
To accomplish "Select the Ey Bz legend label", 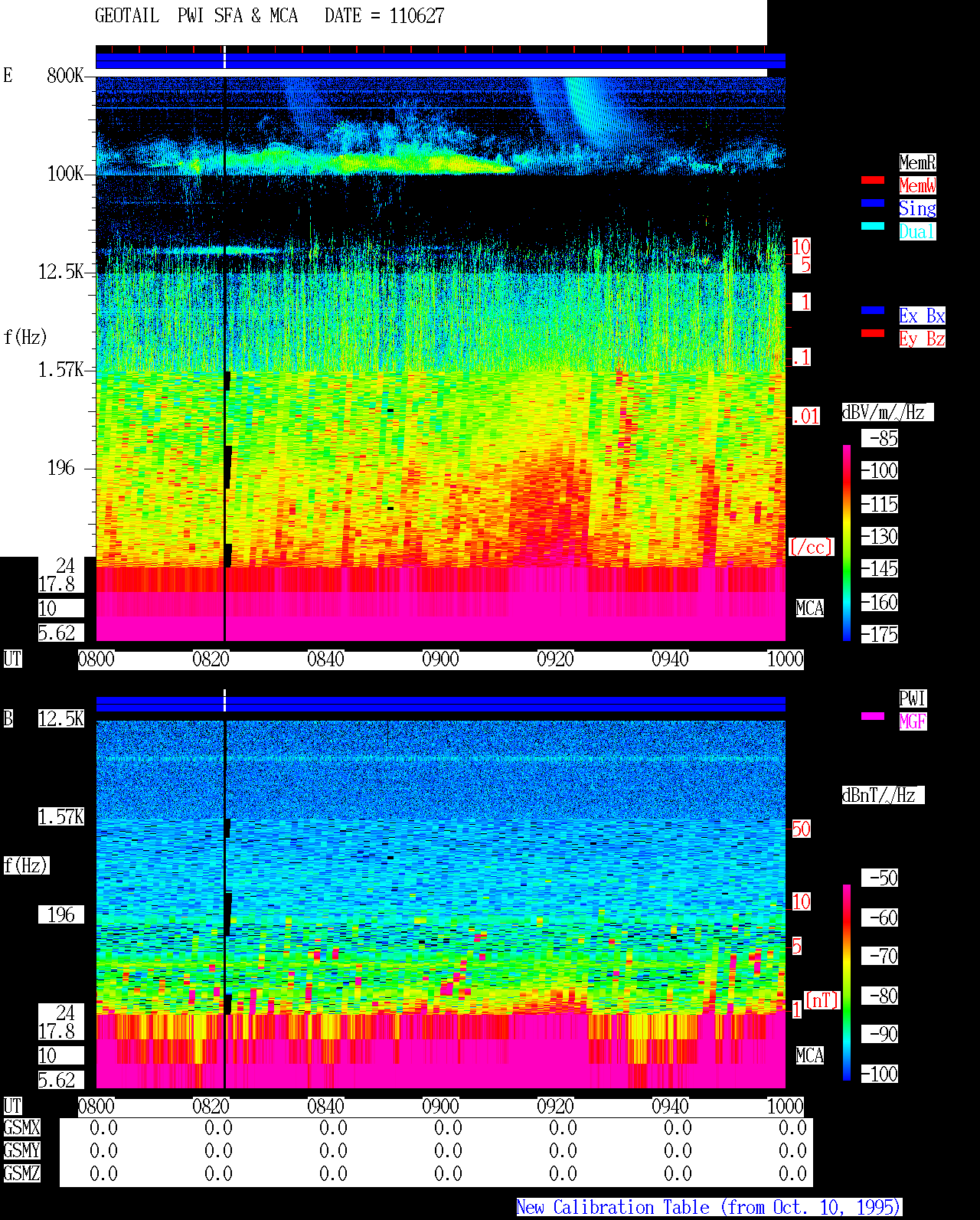I will pyautogui.click(x=922, y=339).
